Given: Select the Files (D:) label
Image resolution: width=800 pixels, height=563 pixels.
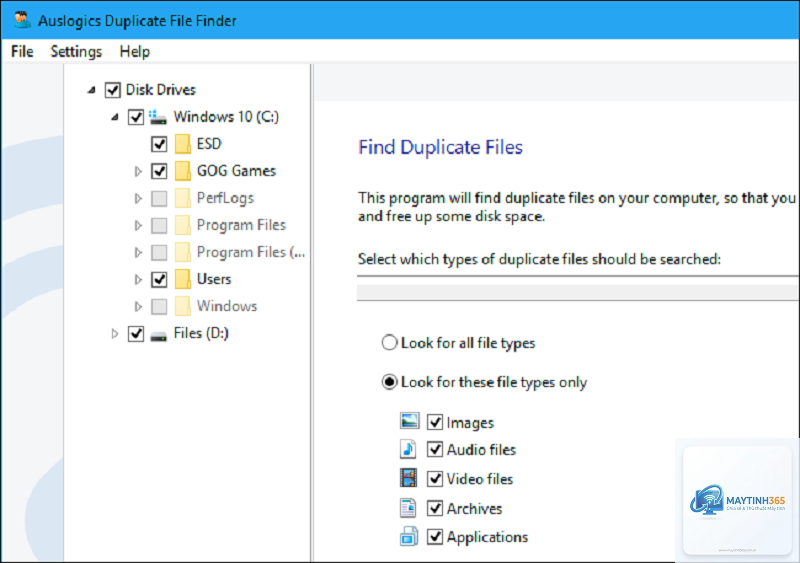Looking at the screenshot, I should [x=201, y=333].
